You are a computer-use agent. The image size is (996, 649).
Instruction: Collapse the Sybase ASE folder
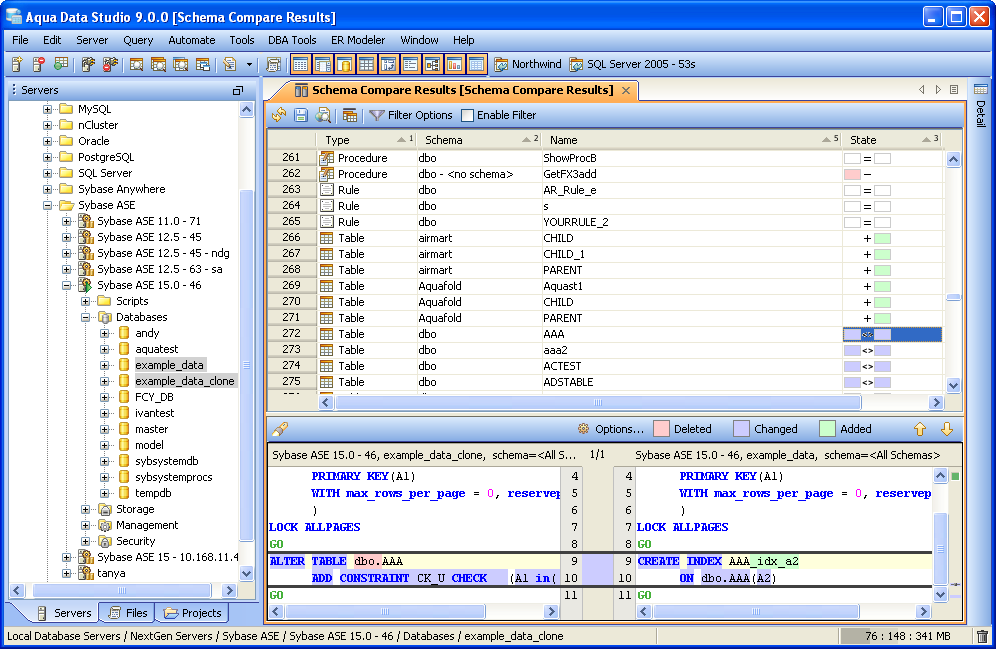pyautogui.click(x=48, y=205)
